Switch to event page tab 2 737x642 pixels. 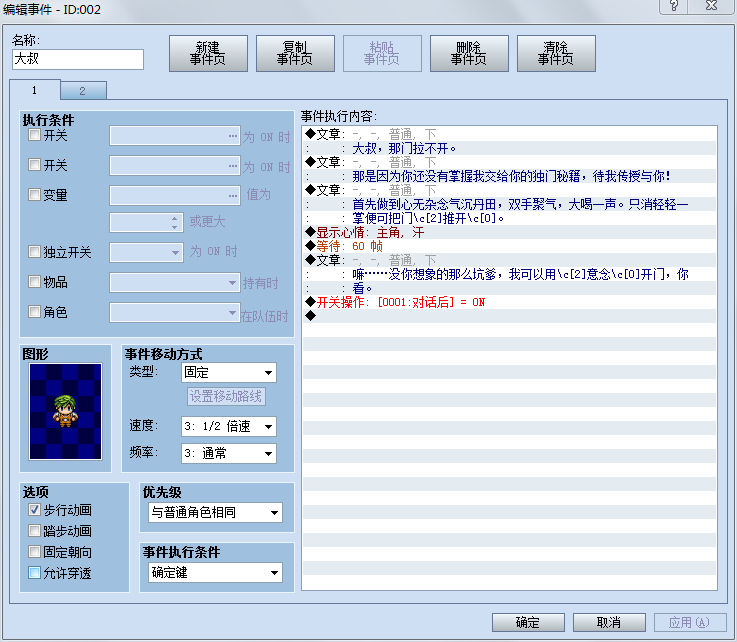tap(83, 91)
